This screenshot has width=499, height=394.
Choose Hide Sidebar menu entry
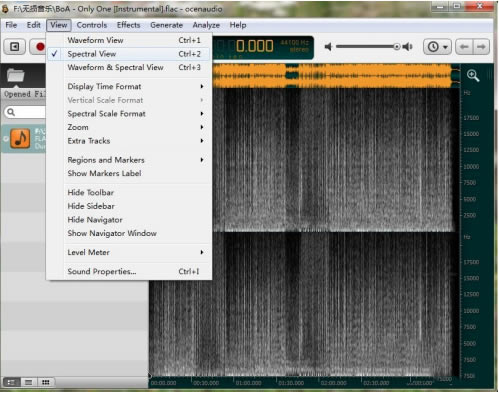tap(129, 206)
